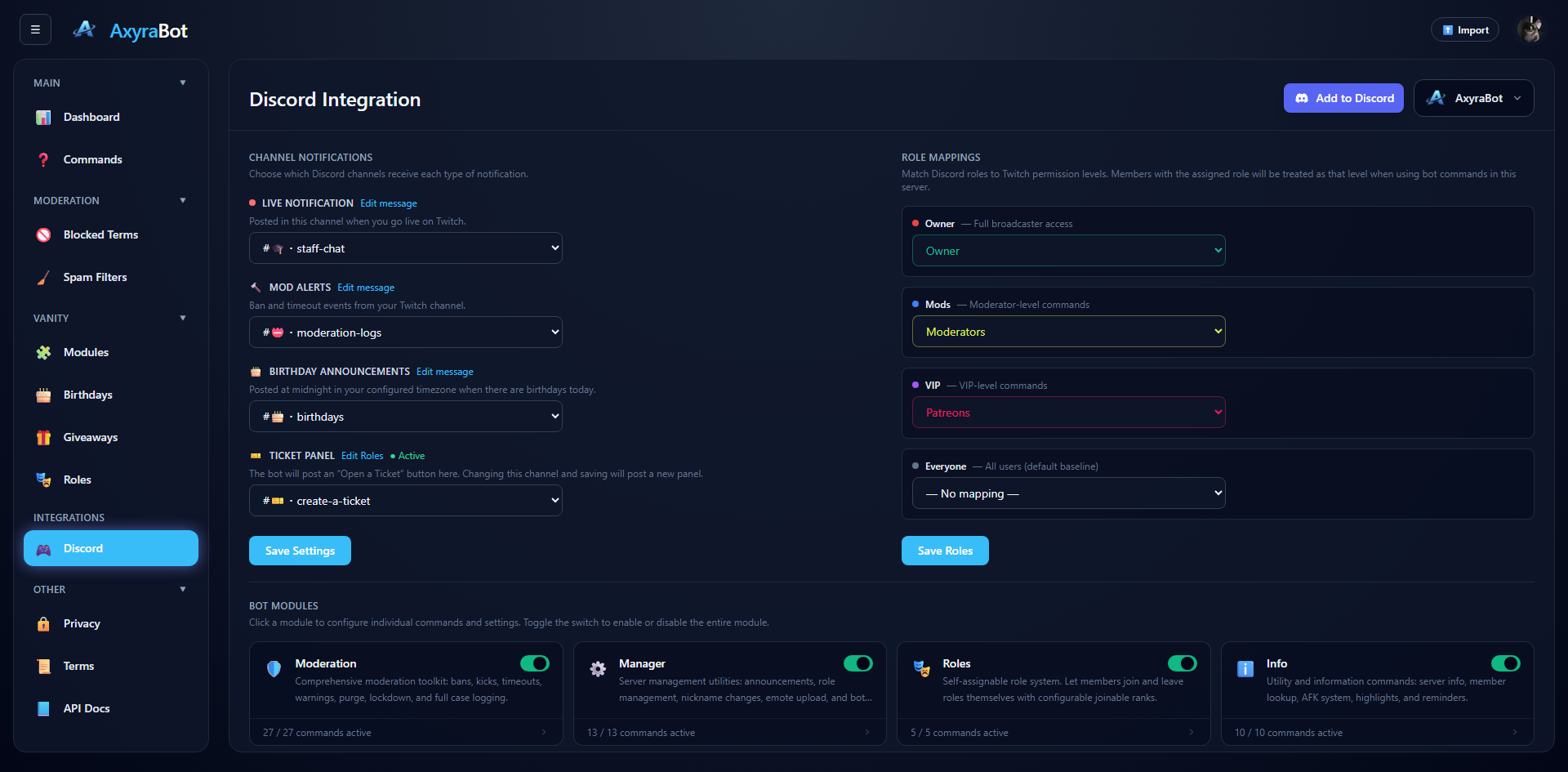Click the Import button
The height and width of the screenshot is (772, 1568).
pos(1465,30)
